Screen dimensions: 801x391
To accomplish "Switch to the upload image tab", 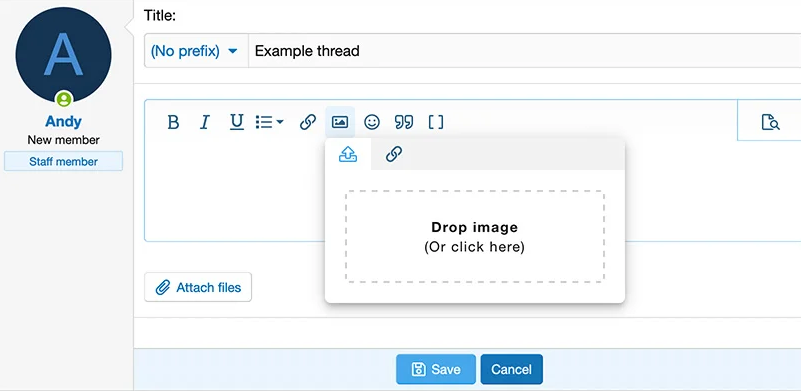I will (x=348, y=154).
